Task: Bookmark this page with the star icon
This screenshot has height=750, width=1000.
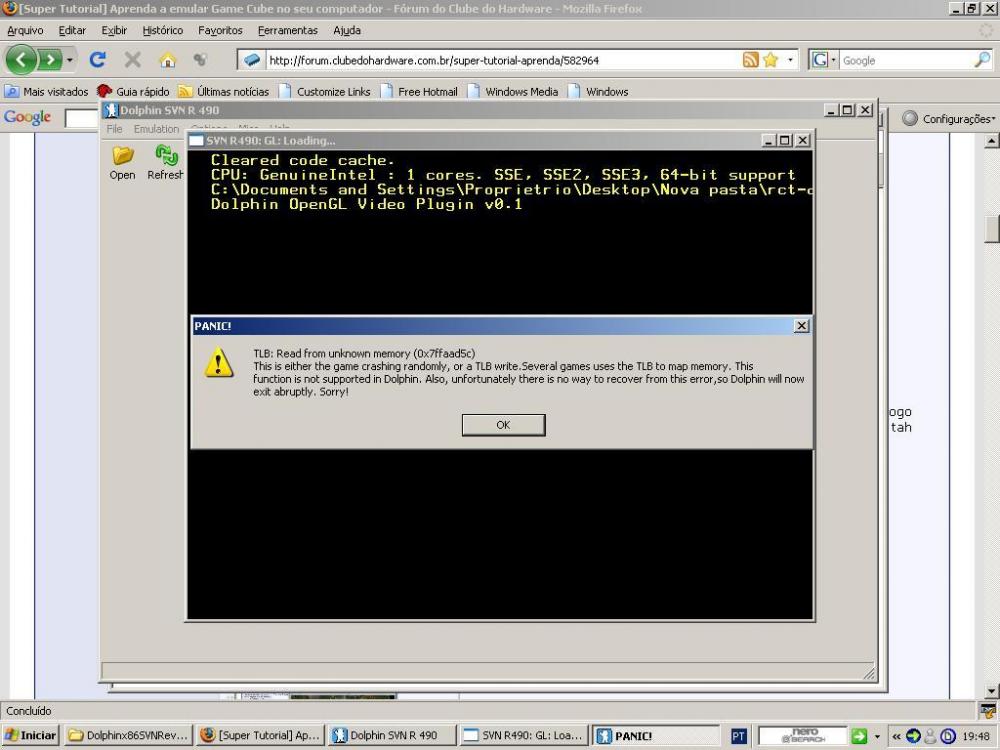Action: click(771, 60)
